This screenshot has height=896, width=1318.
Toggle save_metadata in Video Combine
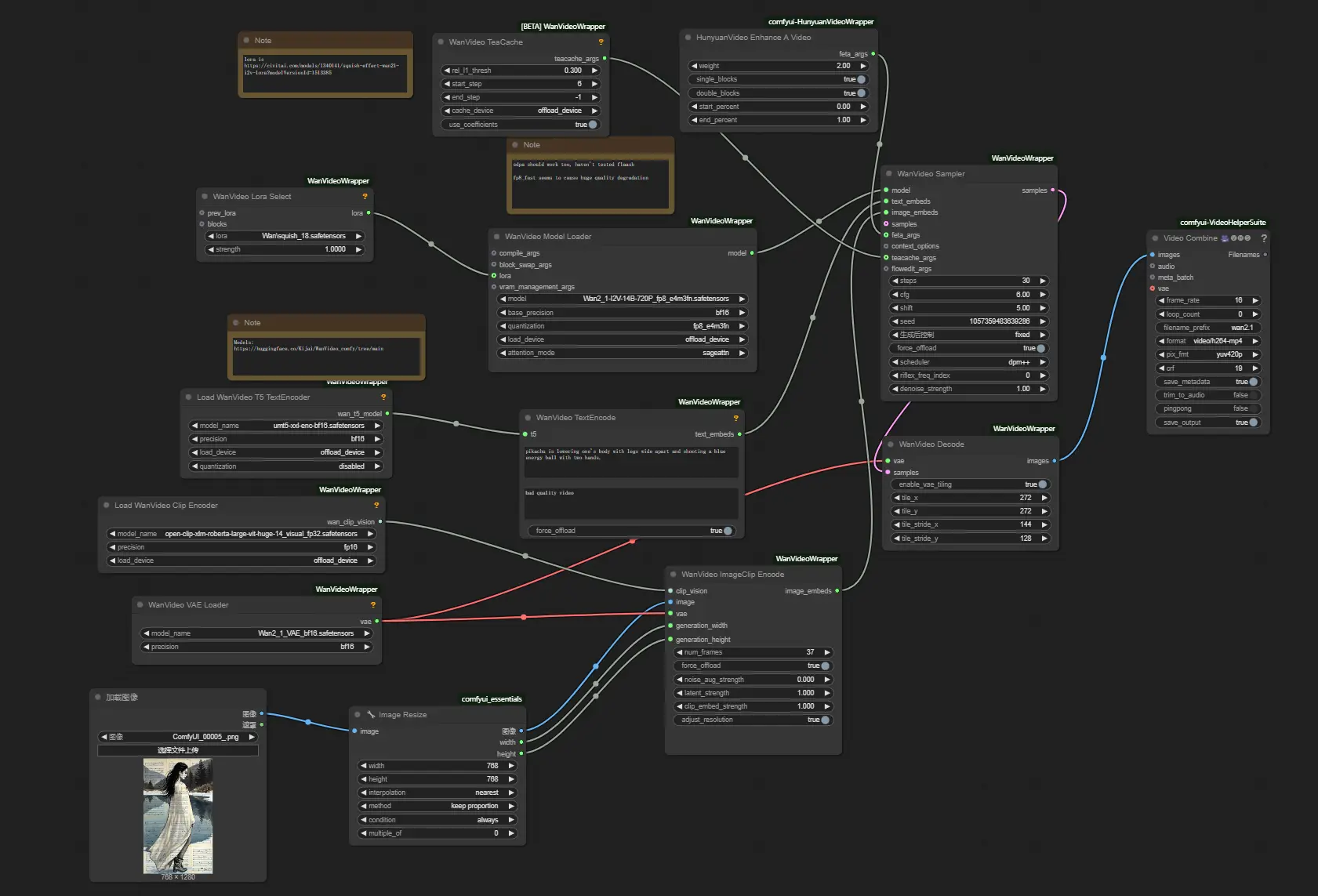click(1253, 382)
